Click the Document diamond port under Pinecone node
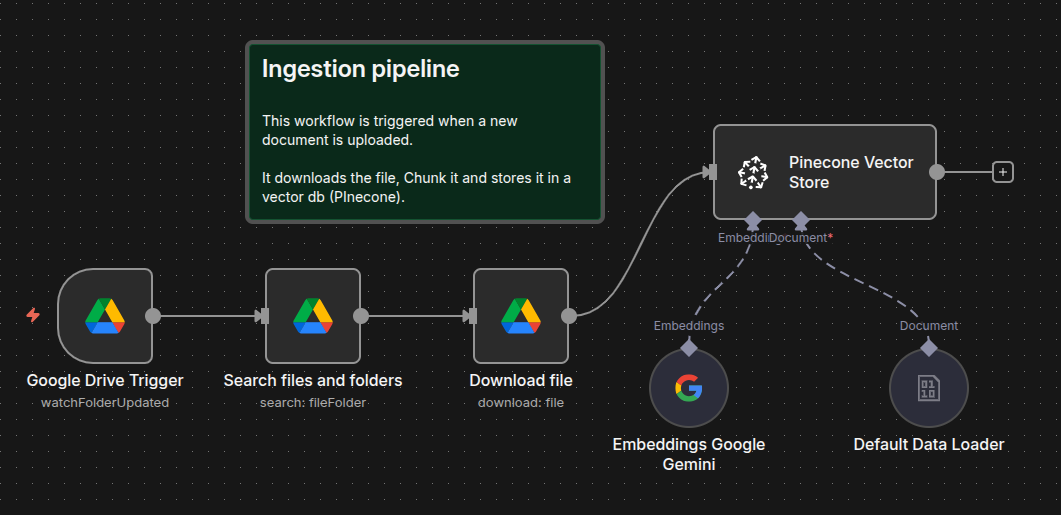The image size is (1061, 515). [800, 219]
